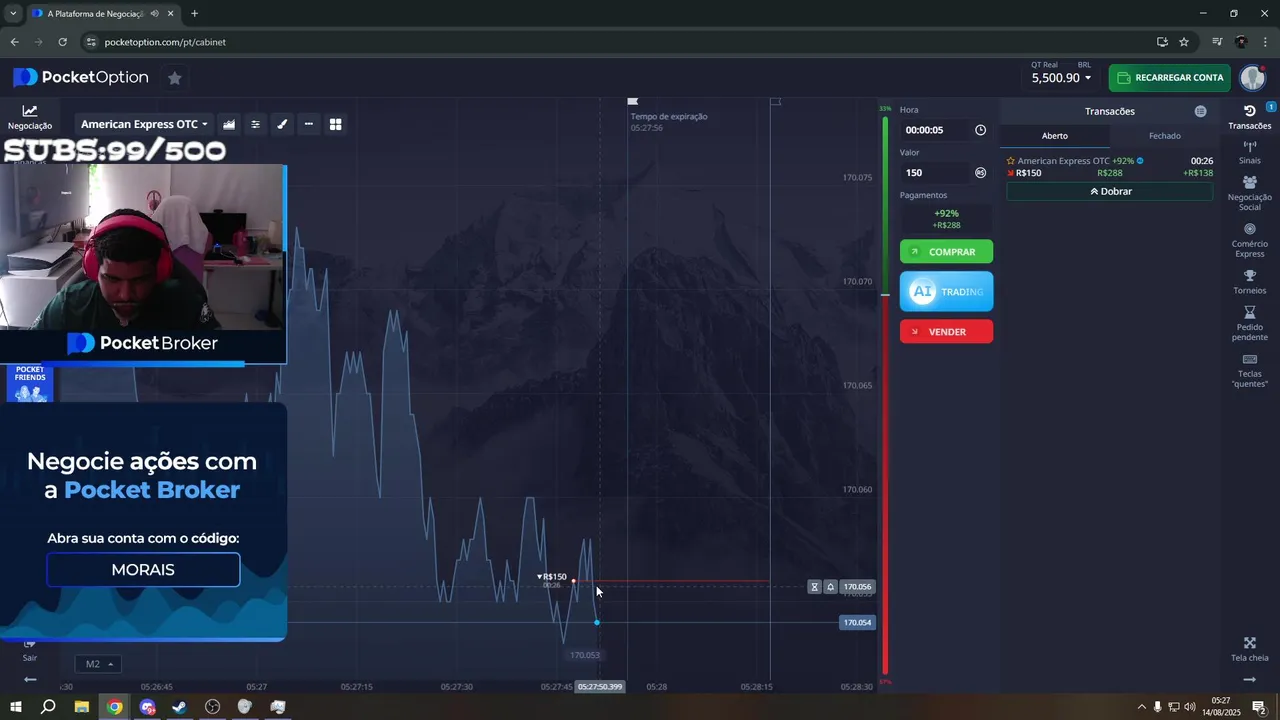This screenshot has width=1280, height=720.
Task: Open the Negociação trading panel icon
Action: [x=30, y=117]
